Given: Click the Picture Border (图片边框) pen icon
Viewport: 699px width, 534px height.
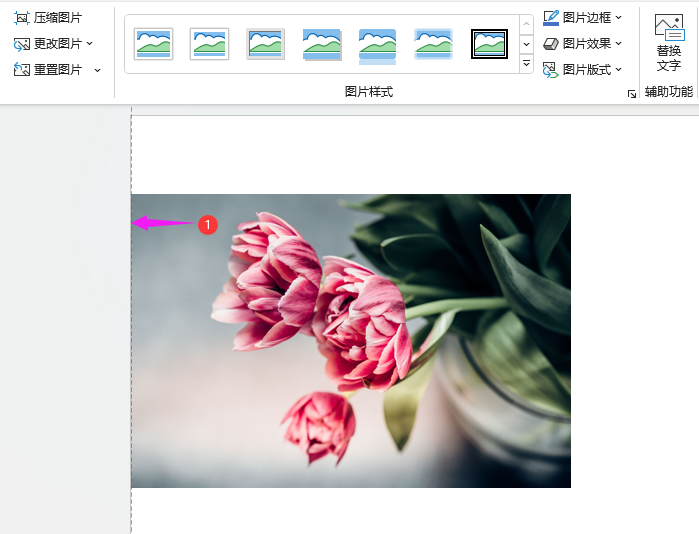Looking at the screenshot, I should pos(551,18).
